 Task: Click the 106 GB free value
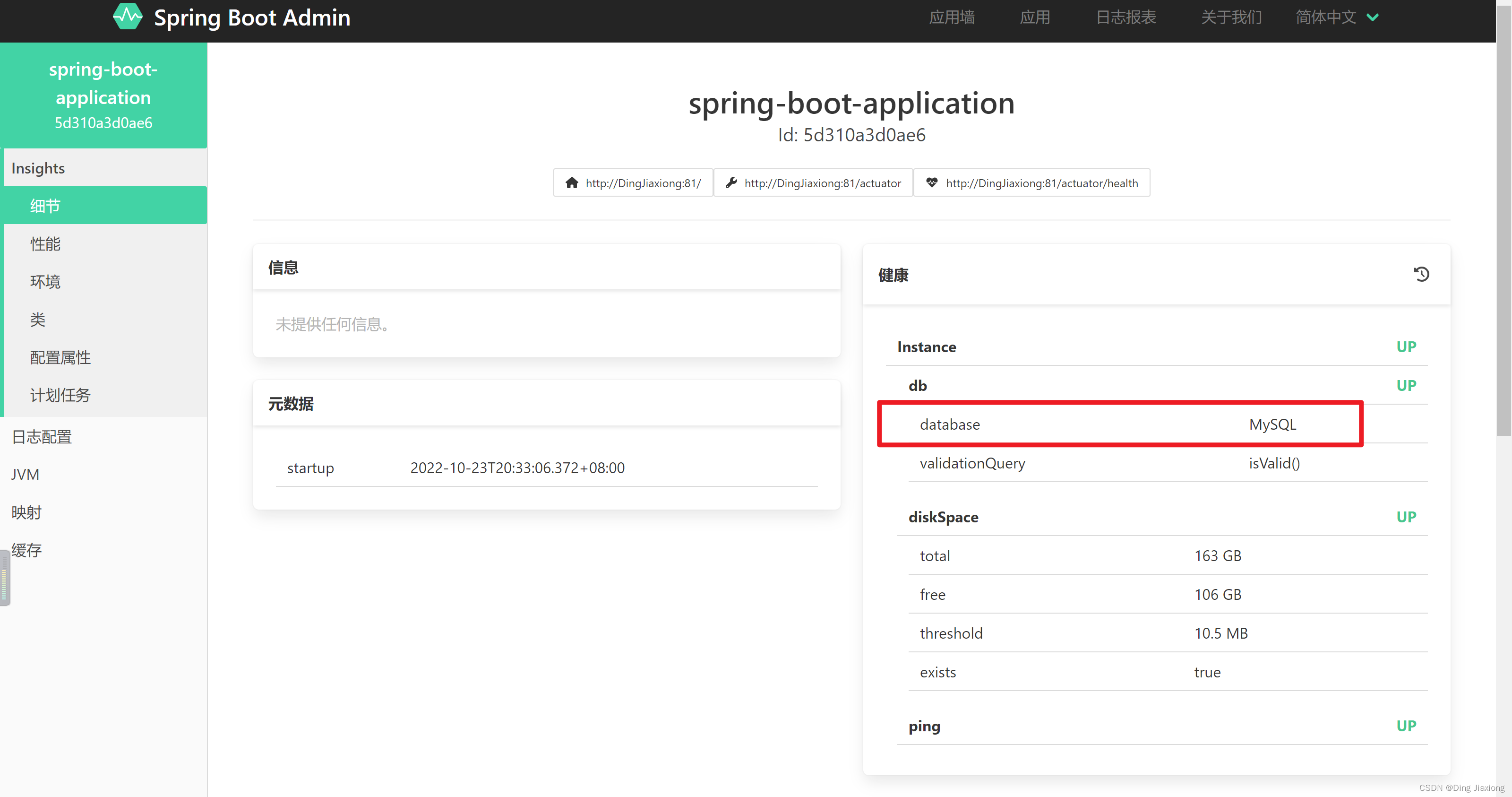pos(1217,594)
